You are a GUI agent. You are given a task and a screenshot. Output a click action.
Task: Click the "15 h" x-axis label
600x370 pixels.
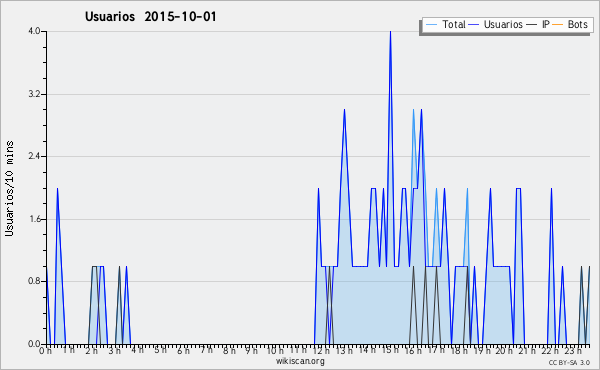(x=390, y=350)
